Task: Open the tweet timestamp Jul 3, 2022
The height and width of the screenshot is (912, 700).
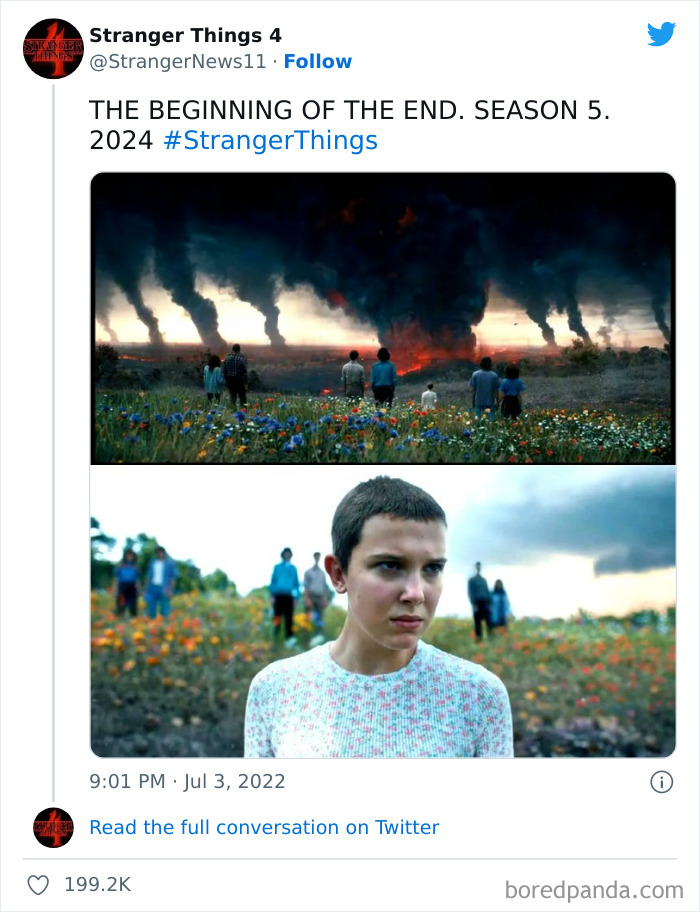Action: [187, 781]
